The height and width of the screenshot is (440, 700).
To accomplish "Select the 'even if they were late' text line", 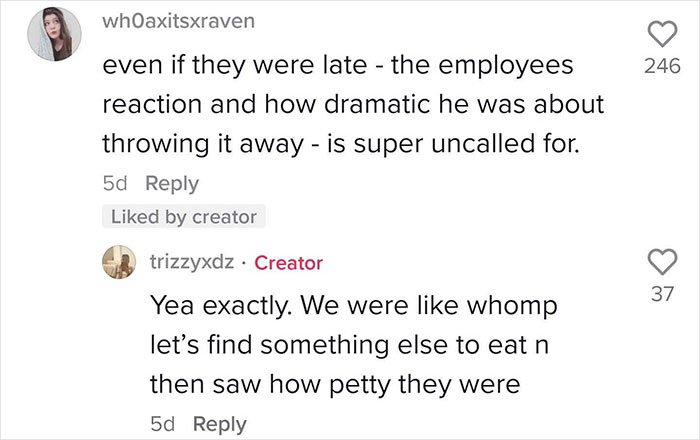I will (x=338, y=66).
